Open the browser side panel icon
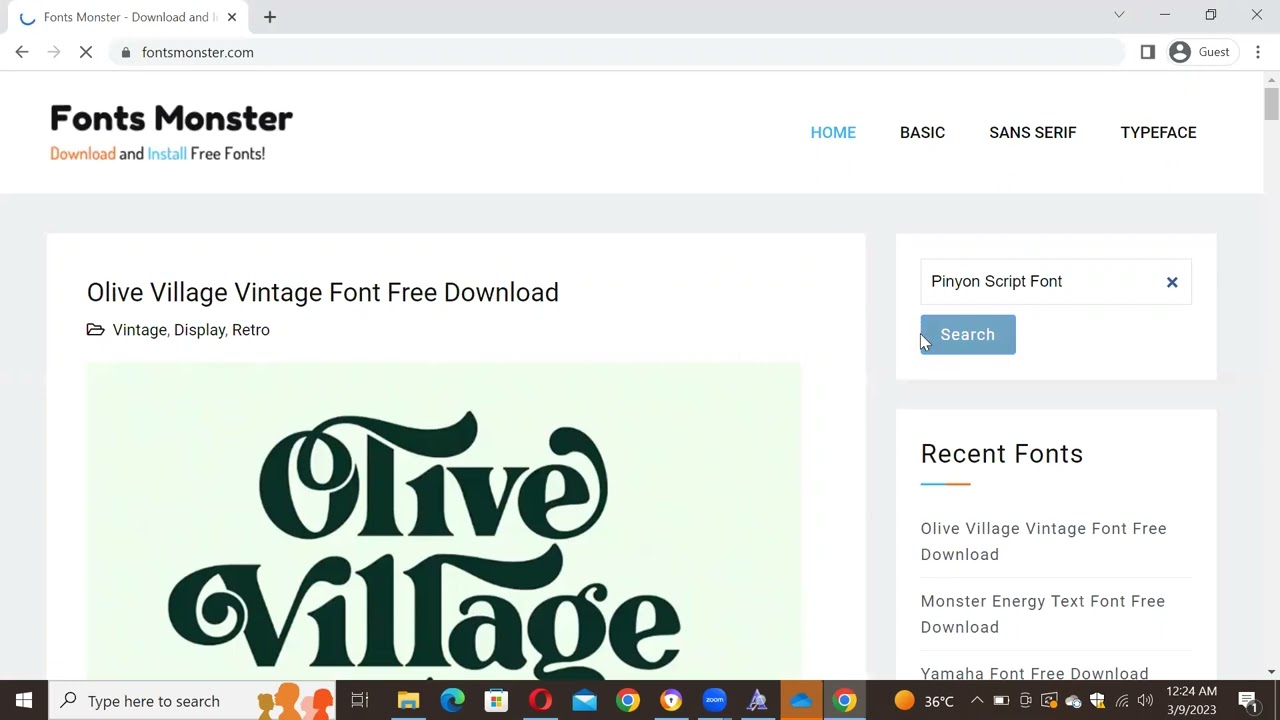Screen dimensions: 1280x720 tap(1148, 52)
